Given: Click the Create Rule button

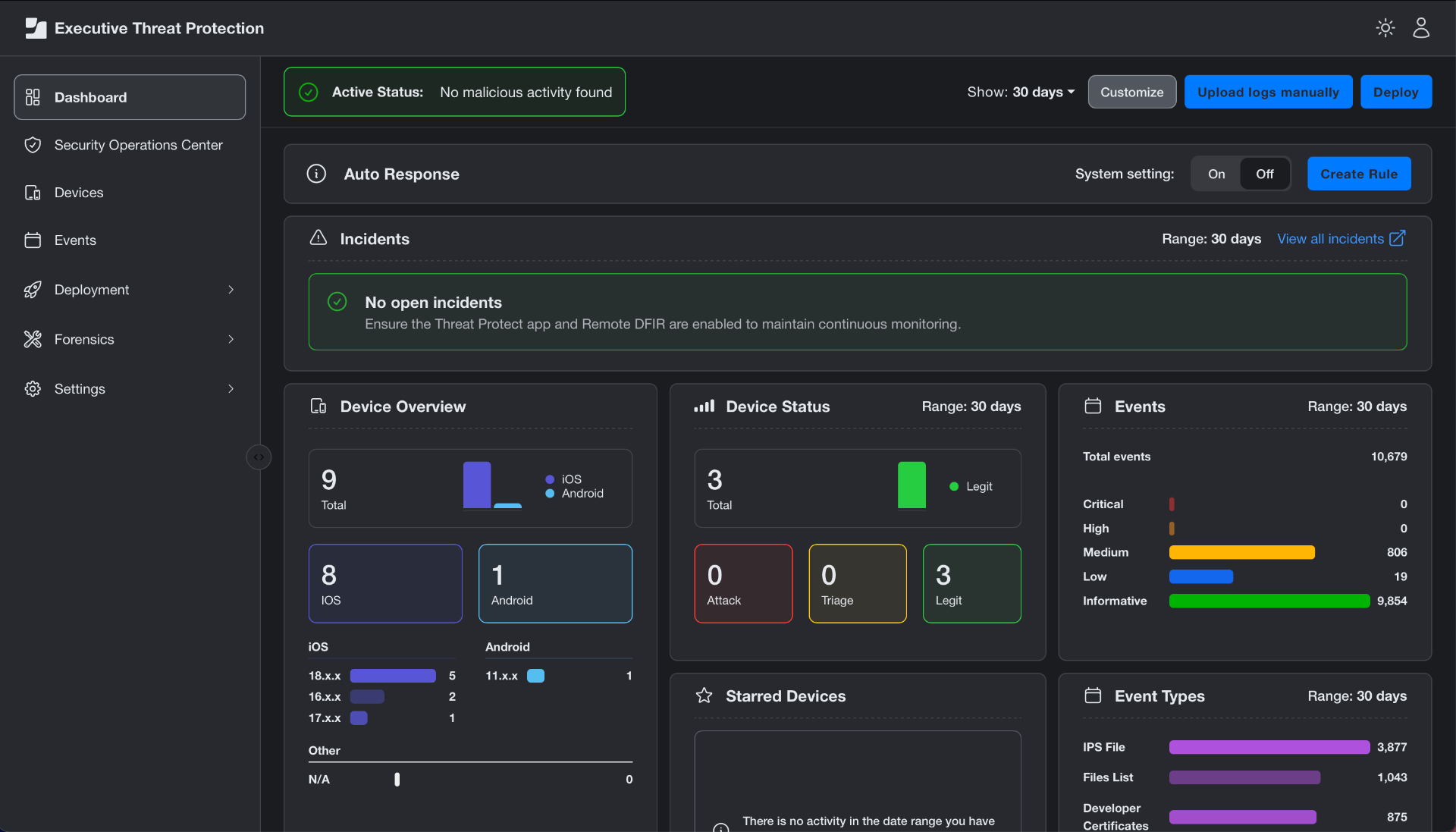Looking at the screenshot, I should (x=1359, y=174).
